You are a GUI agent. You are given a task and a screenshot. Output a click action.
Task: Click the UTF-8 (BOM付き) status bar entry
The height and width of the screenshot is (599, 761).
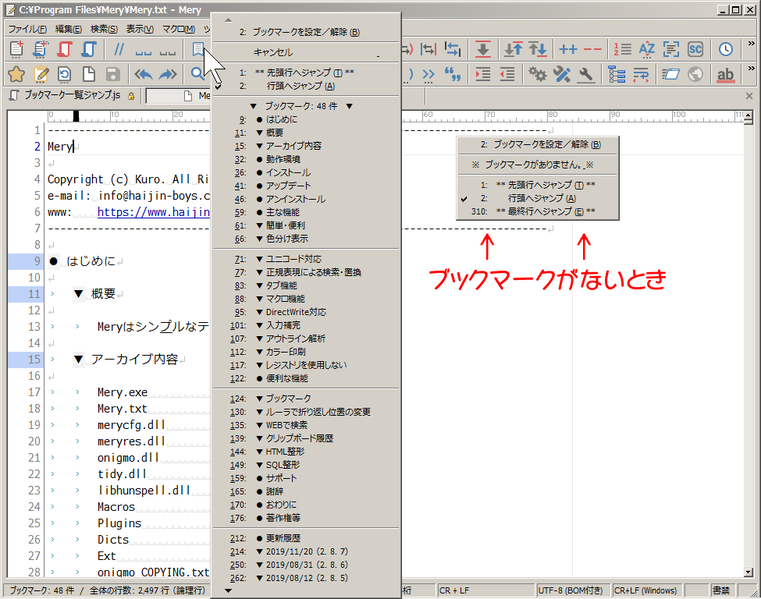click(x=571, y=590)
